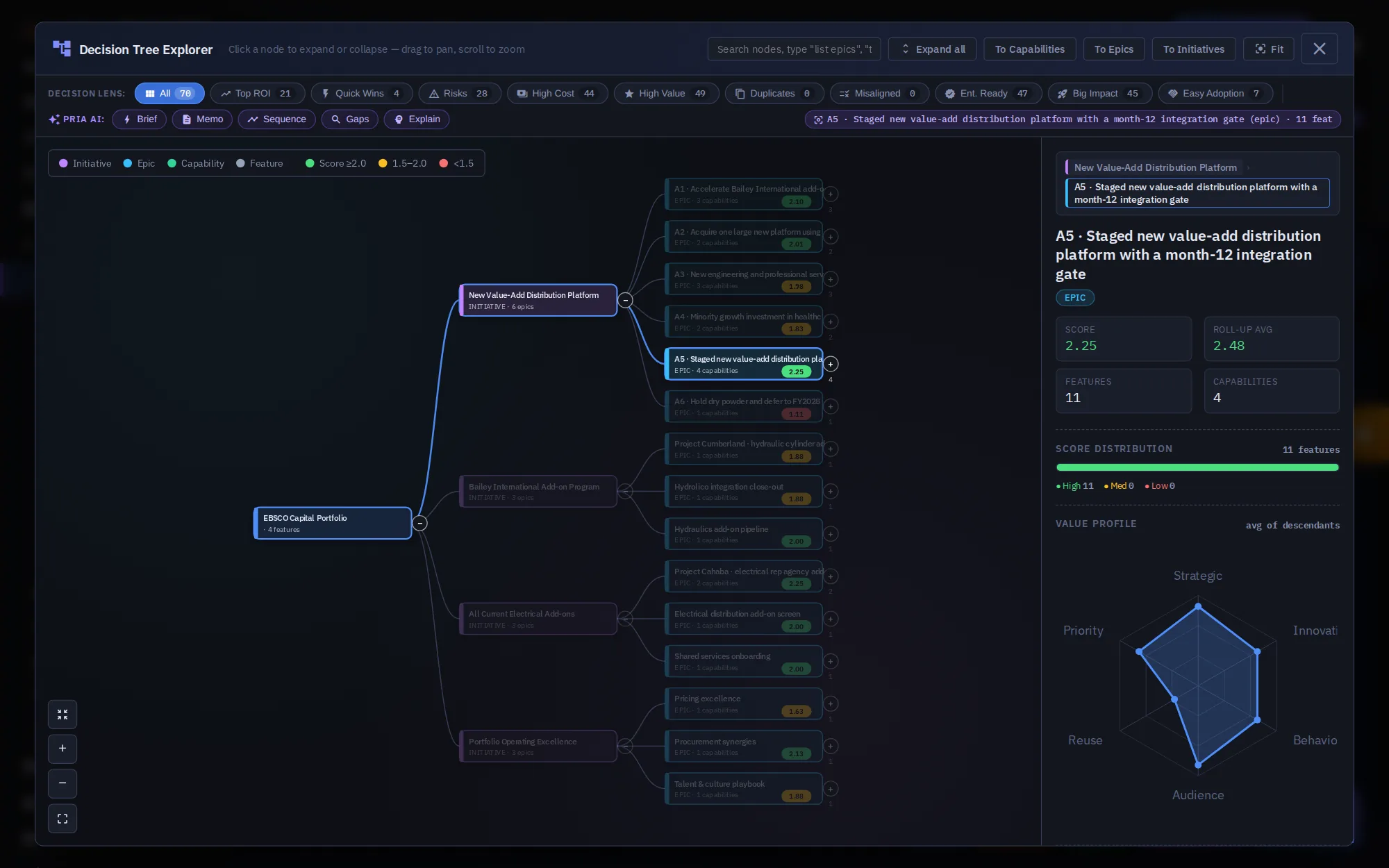Screen dimensions: 1389x868
Task: Toggle the High Value lens
Action: 667,93
